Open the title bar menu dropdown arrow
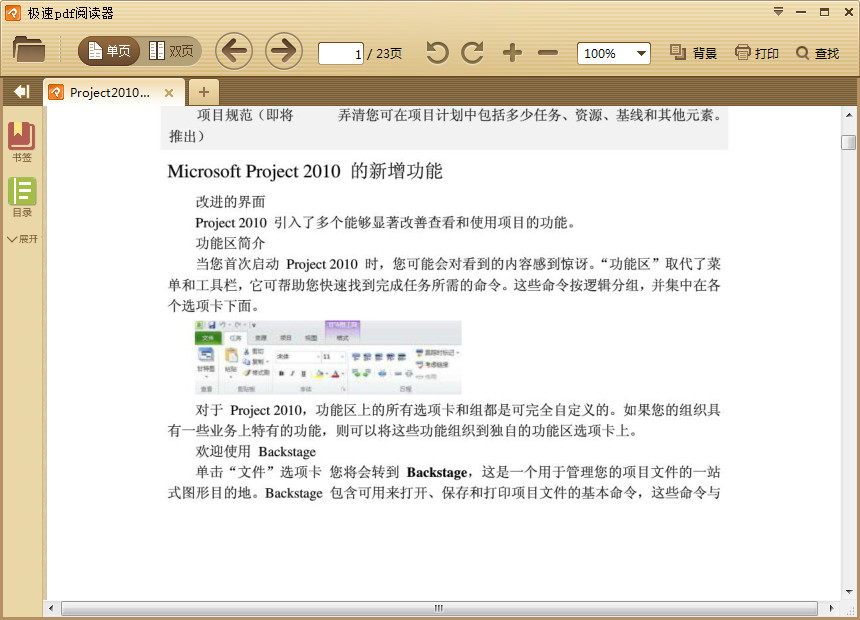The image size is (860, 620). [778, 12]
